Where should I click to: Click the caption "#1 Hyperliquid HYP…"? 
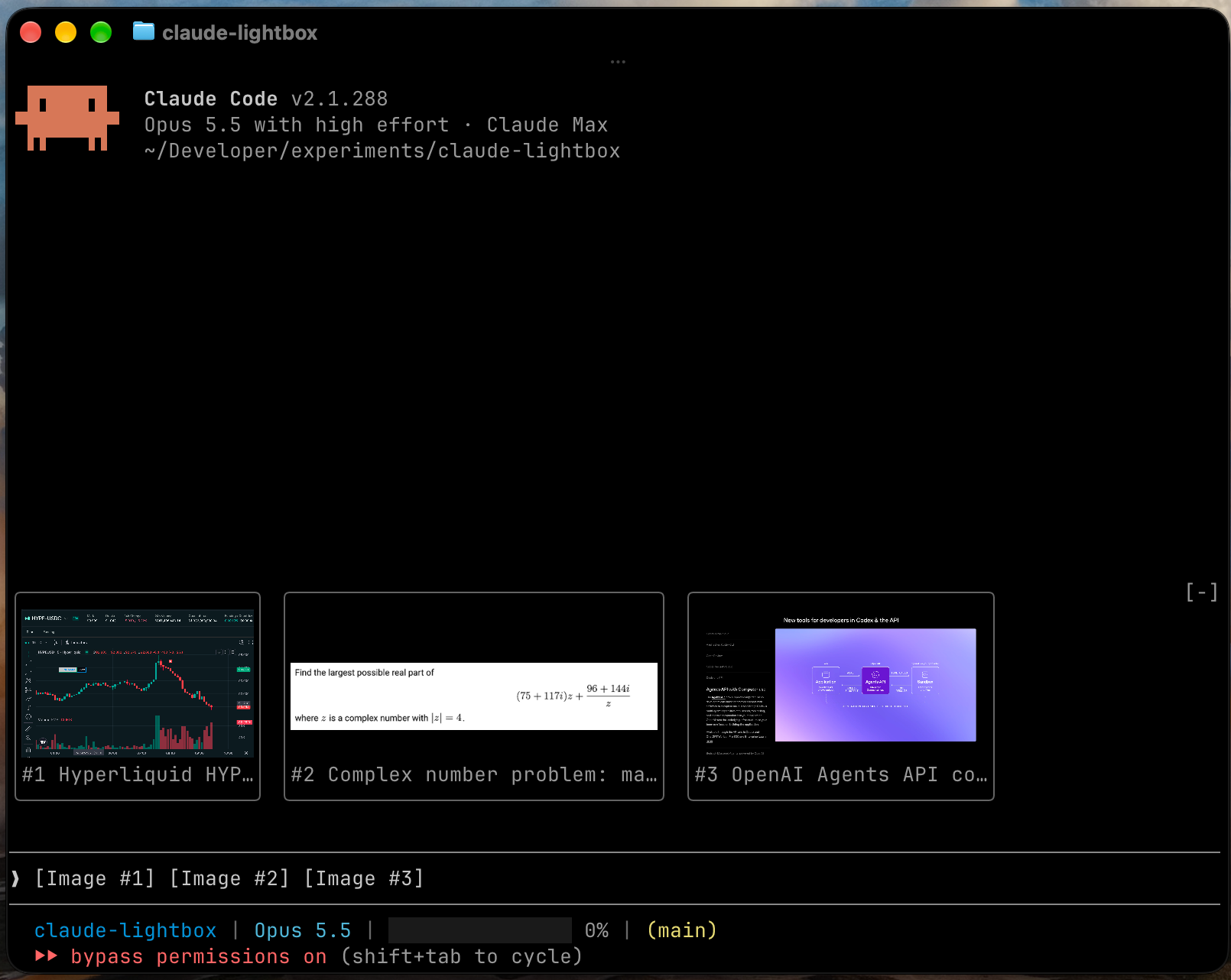pos(138,774)
